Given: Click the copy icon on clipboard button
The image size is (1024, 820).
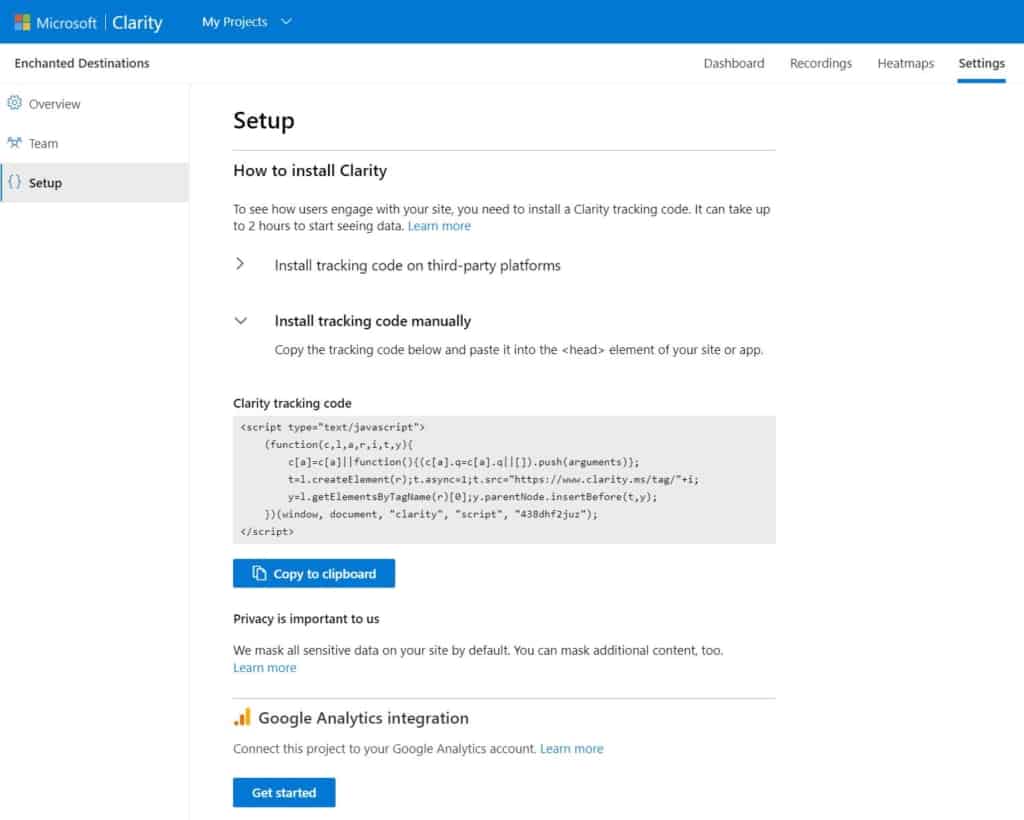Looking at the screenshot, I should [x=259, y=574].
